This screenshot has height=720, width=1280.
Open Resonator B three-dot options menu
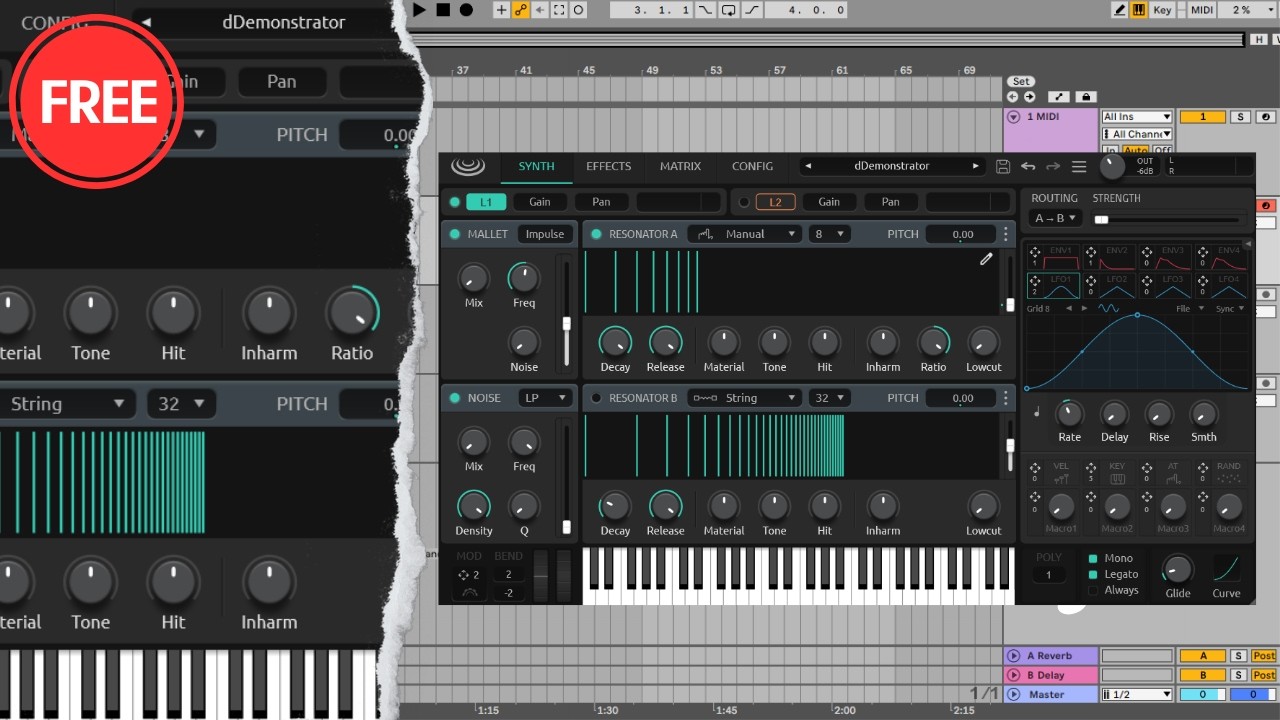[x=1006, y=398]
